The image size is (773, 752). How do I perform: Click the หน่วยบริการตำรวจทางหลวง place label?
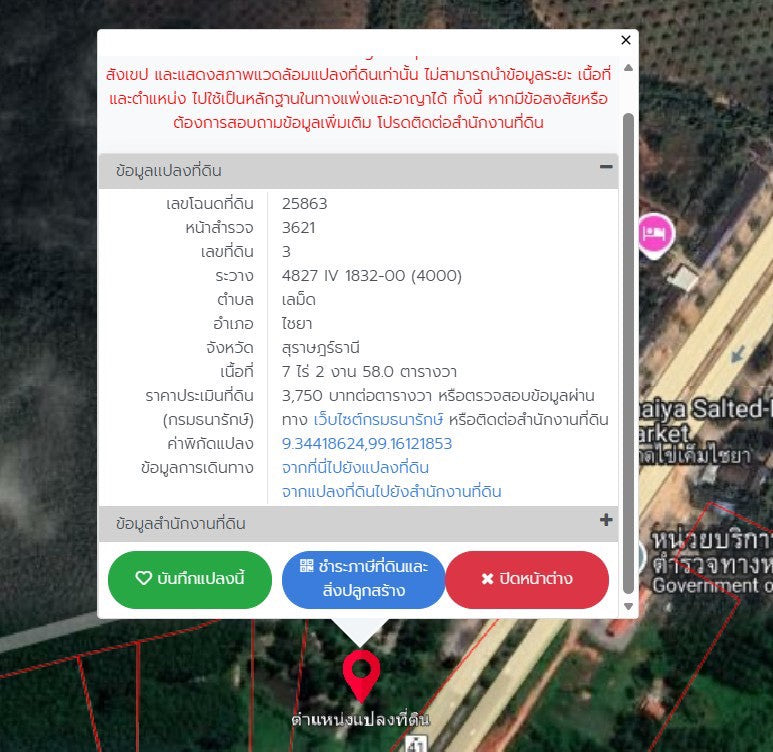[710, 550]
